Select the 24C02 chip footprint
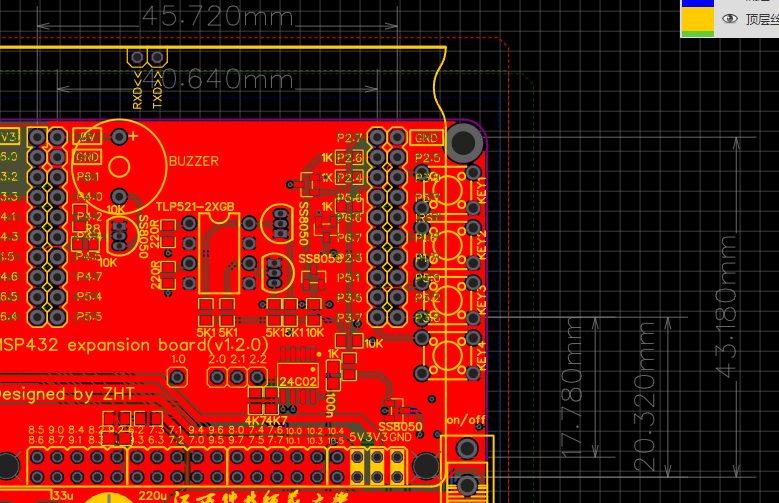779x503 pixels. click(298, 376)
